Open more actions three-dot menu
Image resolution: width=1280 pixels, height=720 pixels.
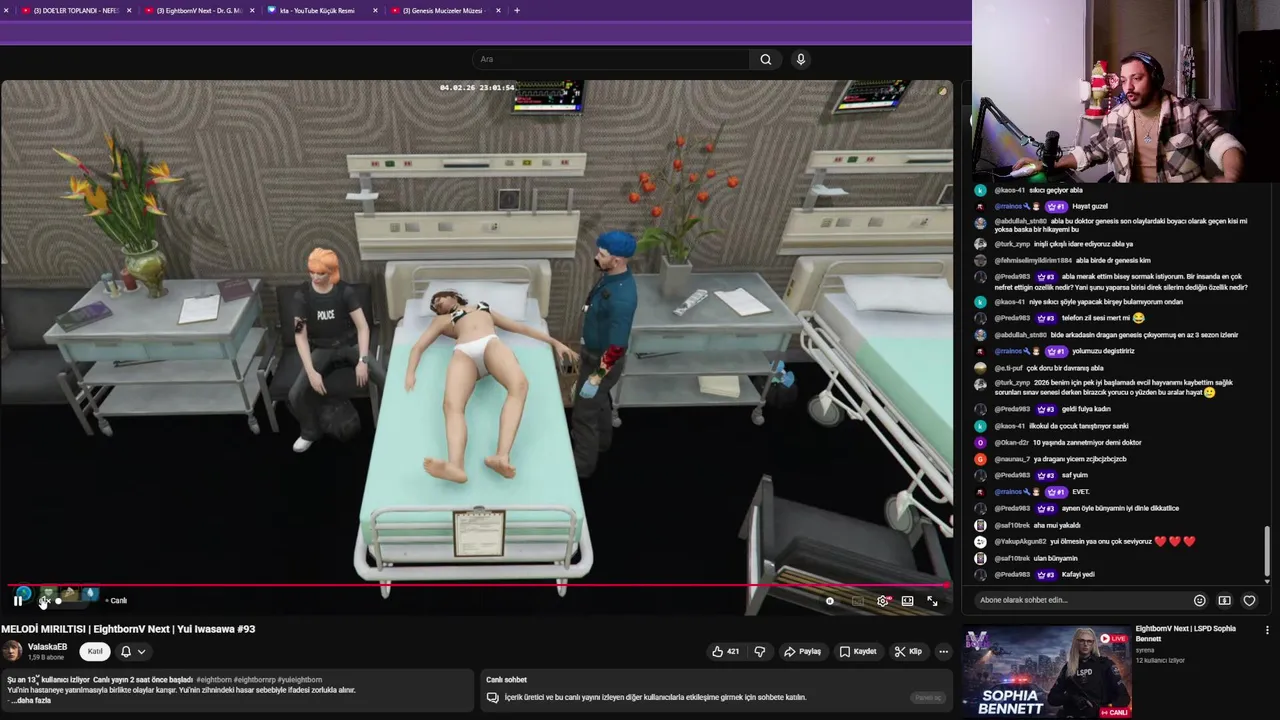(x=943, y=651)
